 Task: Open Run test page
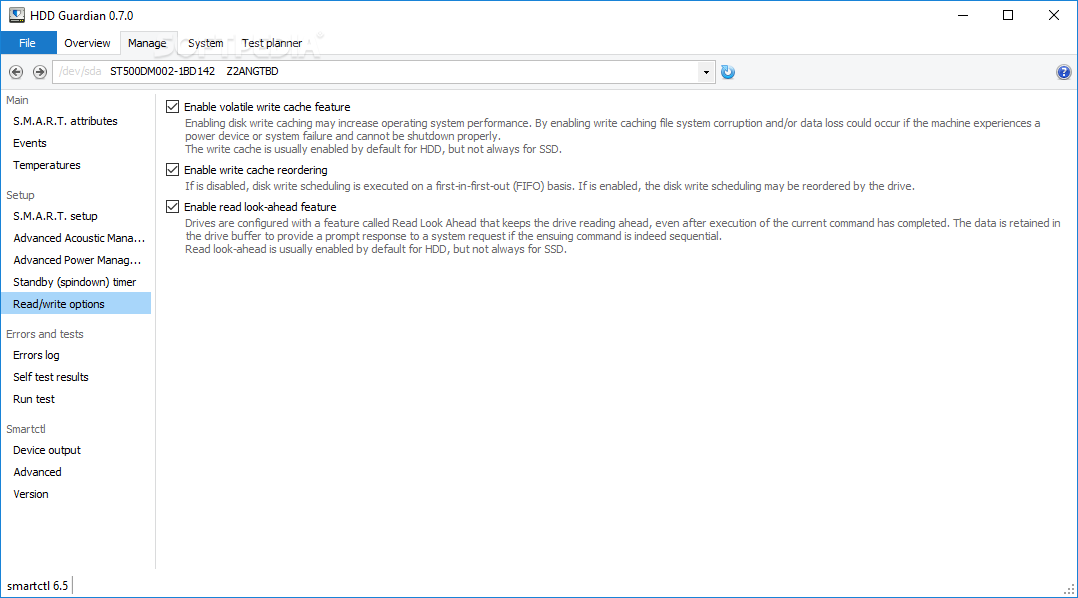pos(34,399)
